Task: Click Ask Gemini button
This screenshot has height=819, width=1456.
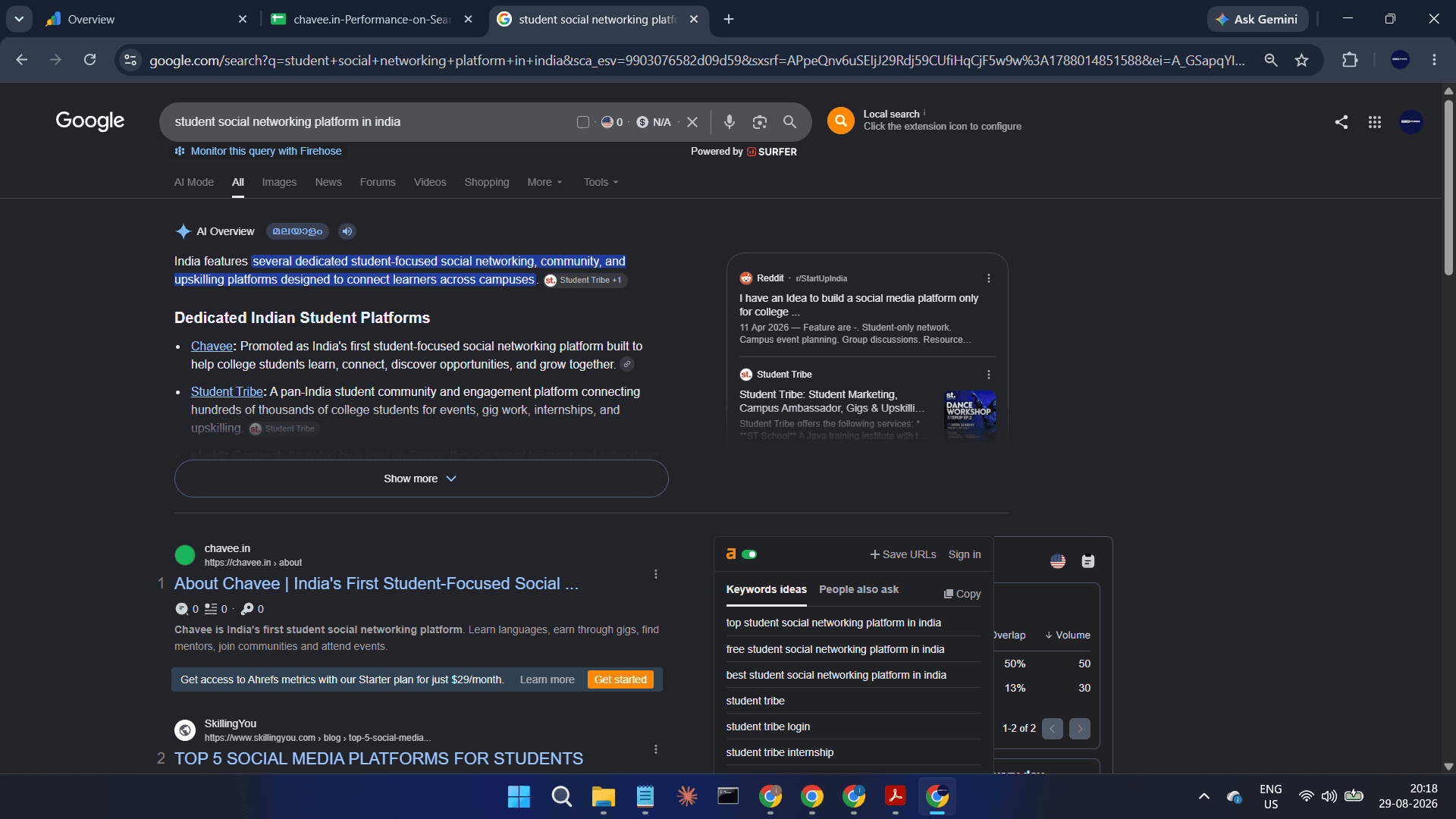Action: coord(1257,19)
